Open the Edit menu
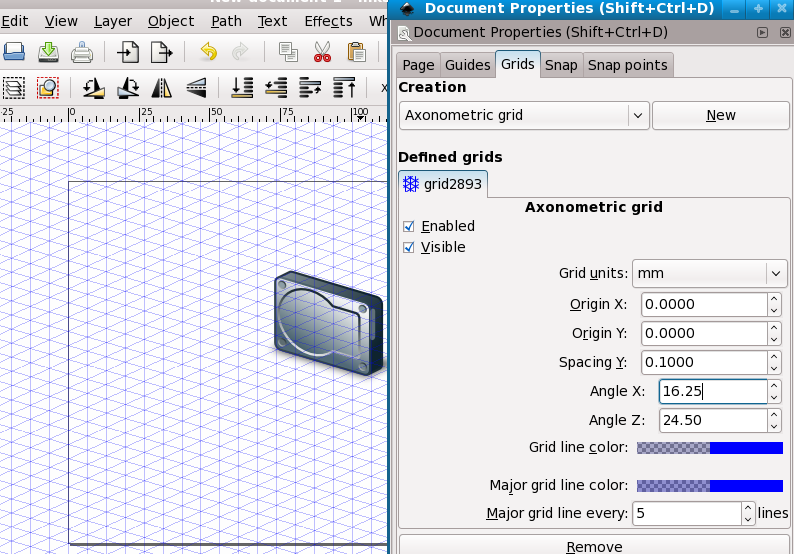 pos(14,21)
